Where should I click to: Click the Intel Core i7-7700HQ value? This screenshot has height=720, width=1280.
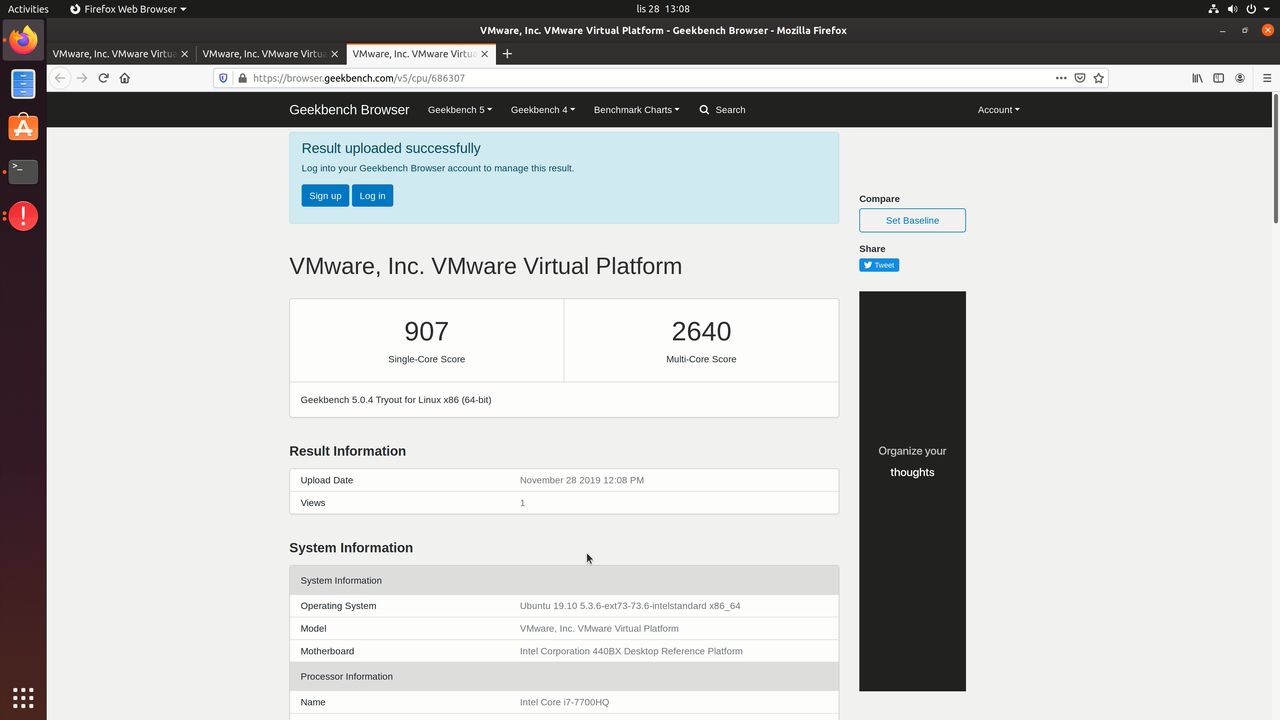pyautogui.click(x=564, y=702)
